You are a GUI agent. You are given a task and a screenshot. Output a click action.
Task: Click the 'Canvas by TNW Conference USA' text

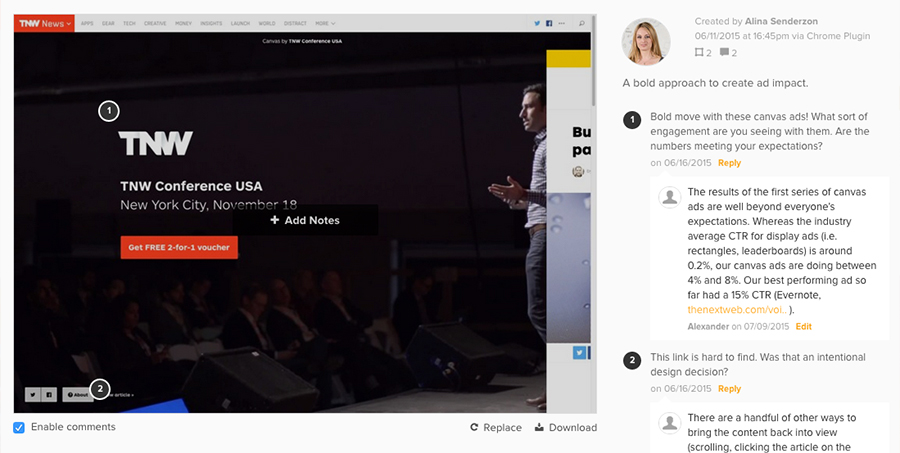302,41
